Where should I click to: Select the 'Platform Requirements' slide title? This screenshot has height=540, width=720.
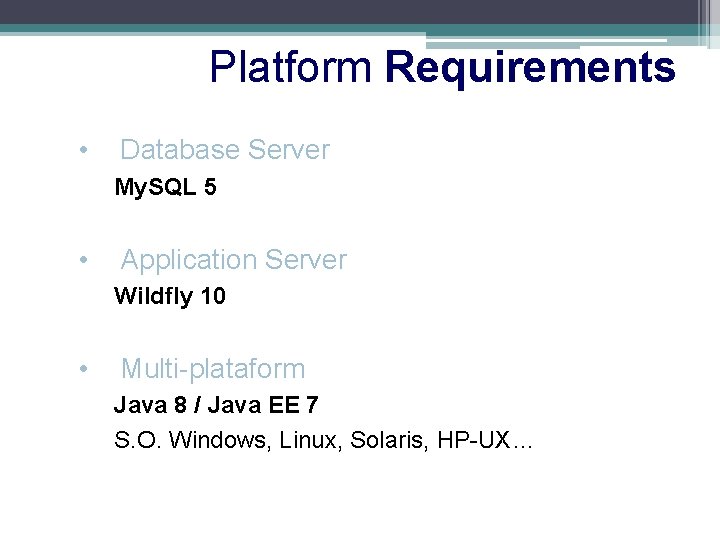point(443,68)
